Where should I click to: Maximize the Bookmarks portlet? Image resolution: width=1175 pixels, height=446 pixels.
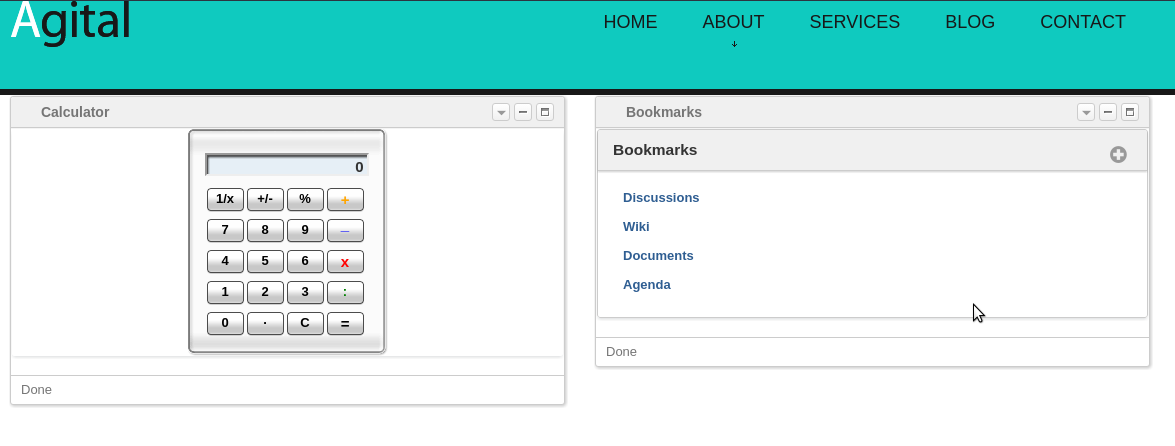pyautogui.click(x=1130, y=112)
